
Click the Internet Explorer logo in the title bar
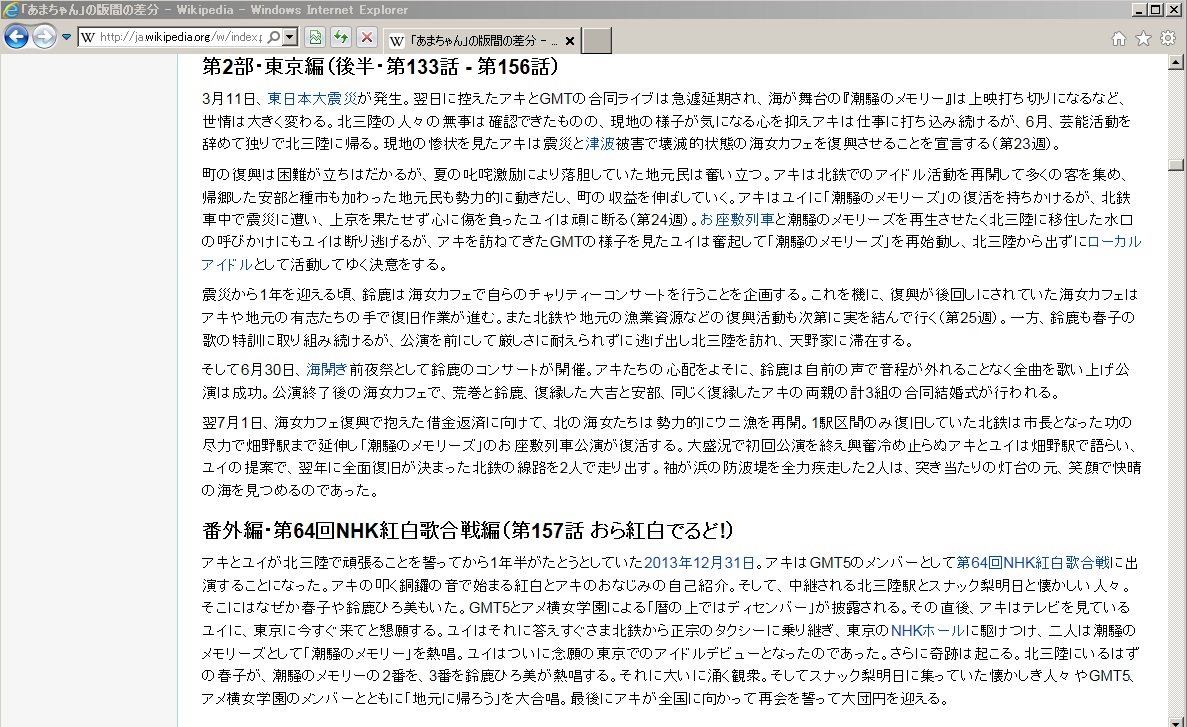[11, 10]
